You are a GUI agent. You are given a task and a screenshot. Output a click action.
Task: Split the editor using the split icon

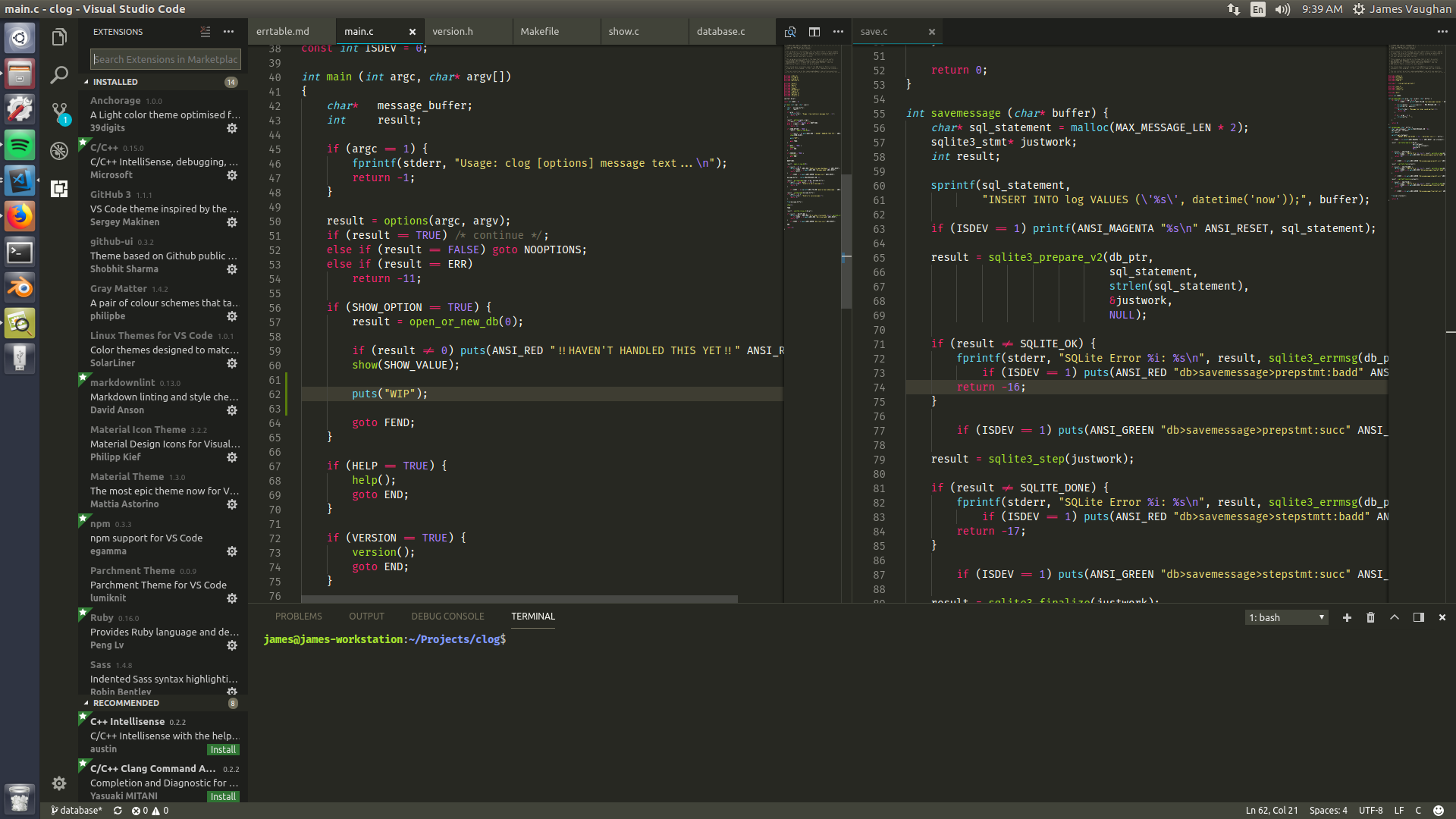814,32
